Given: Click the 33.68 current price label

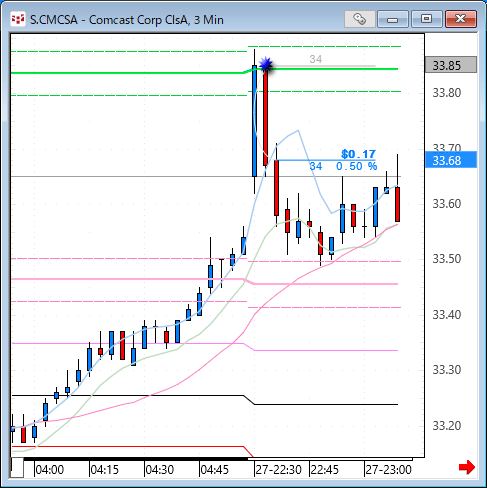Looking at the screenshot, I should click(451, 160).
